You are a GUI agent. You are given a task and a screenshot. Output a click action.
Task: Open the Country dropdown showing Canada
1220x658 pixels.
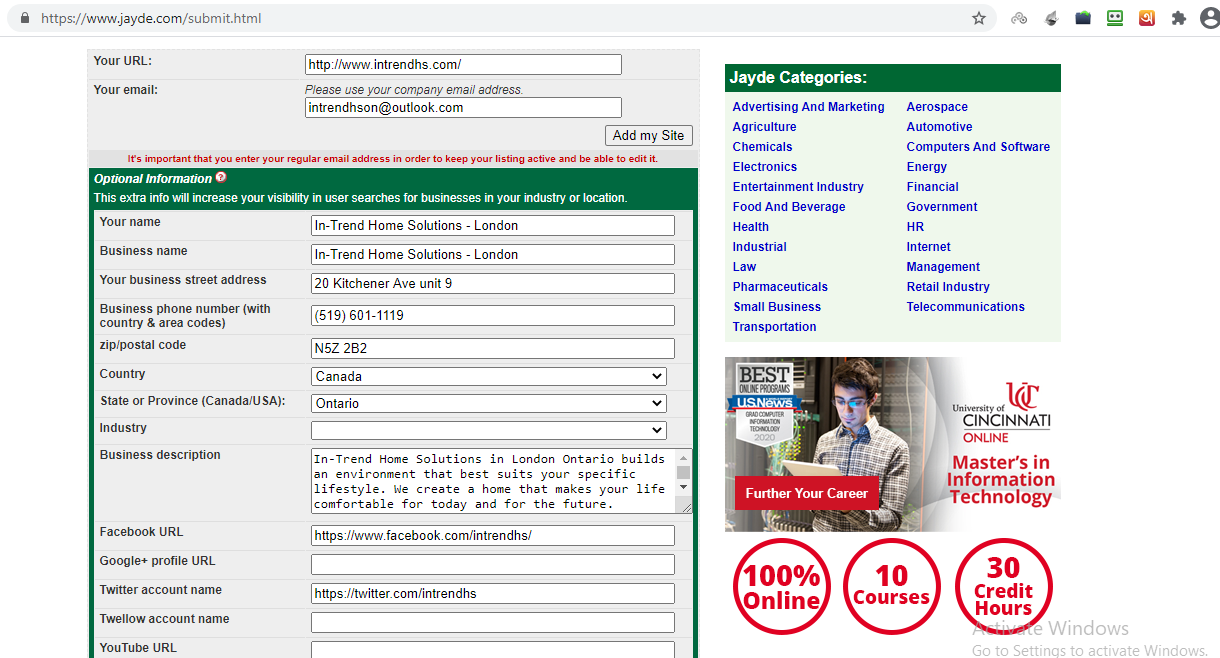489,376
